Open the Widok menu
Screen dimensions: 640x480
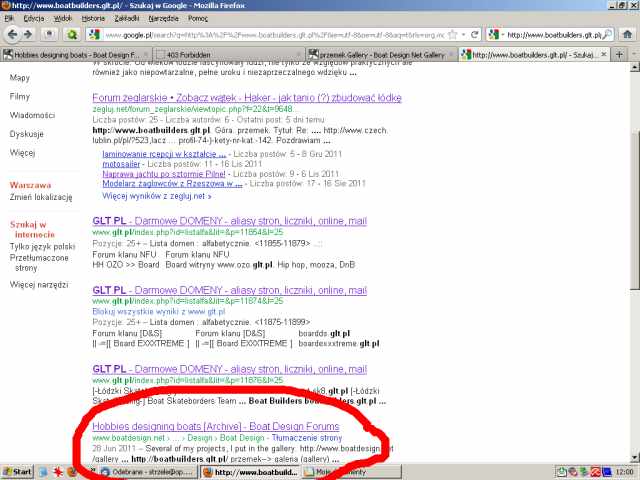click(x=62, y=18)
